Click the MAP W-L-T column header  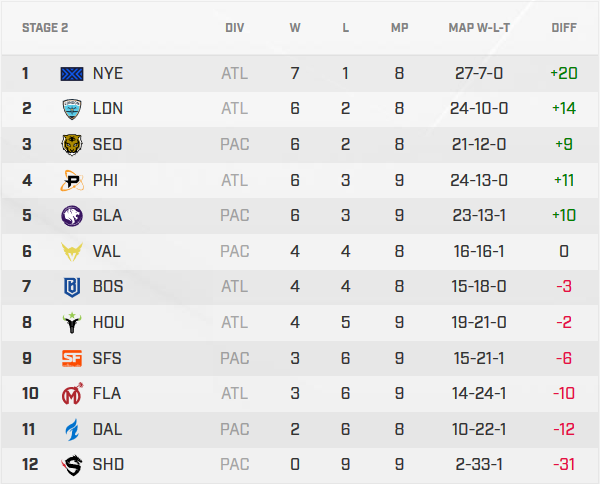click(479, 28)
